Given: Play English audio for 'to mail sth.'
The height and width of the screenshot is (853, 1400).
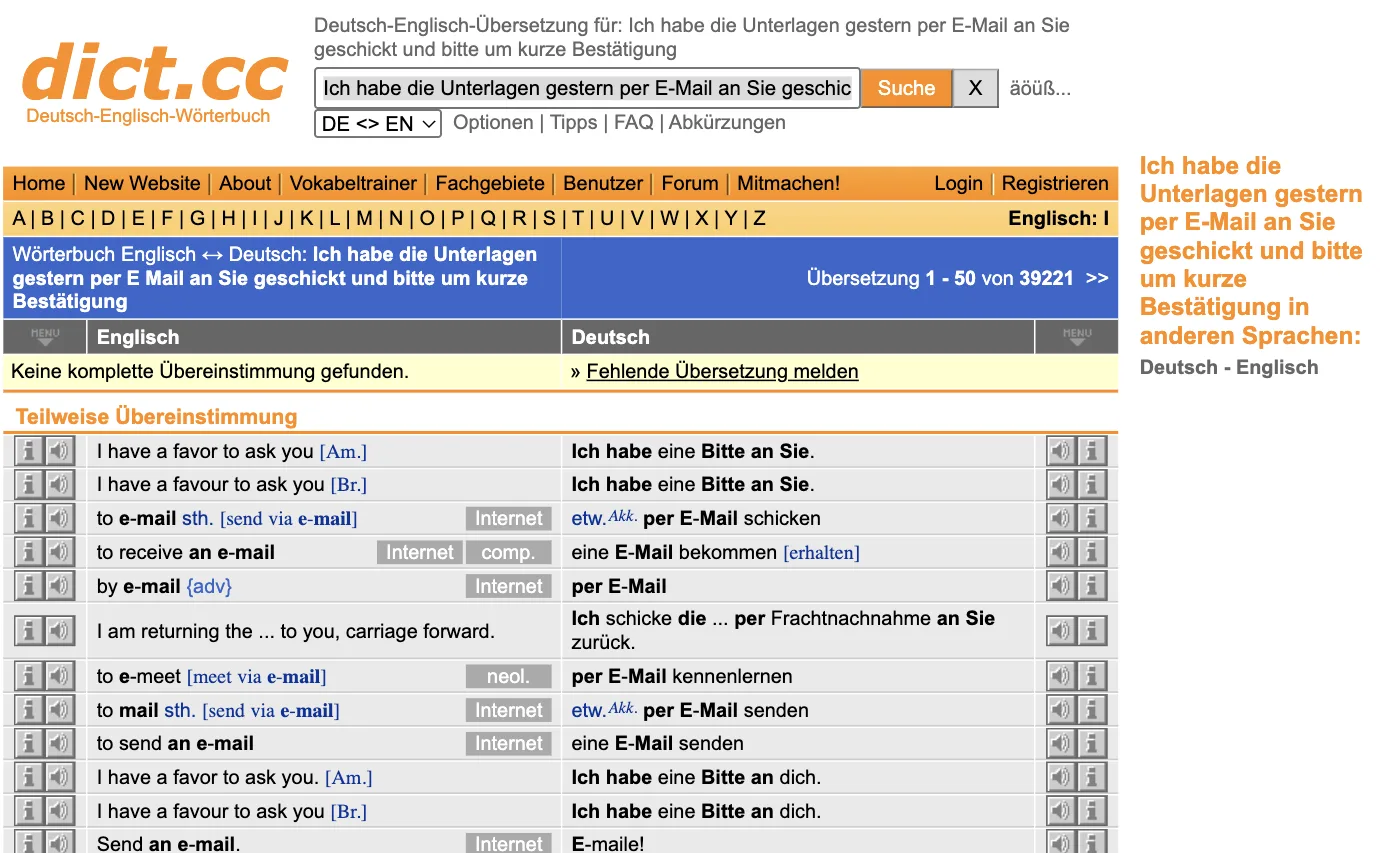Looking at the screenshot, I should [x=60, y=711].
